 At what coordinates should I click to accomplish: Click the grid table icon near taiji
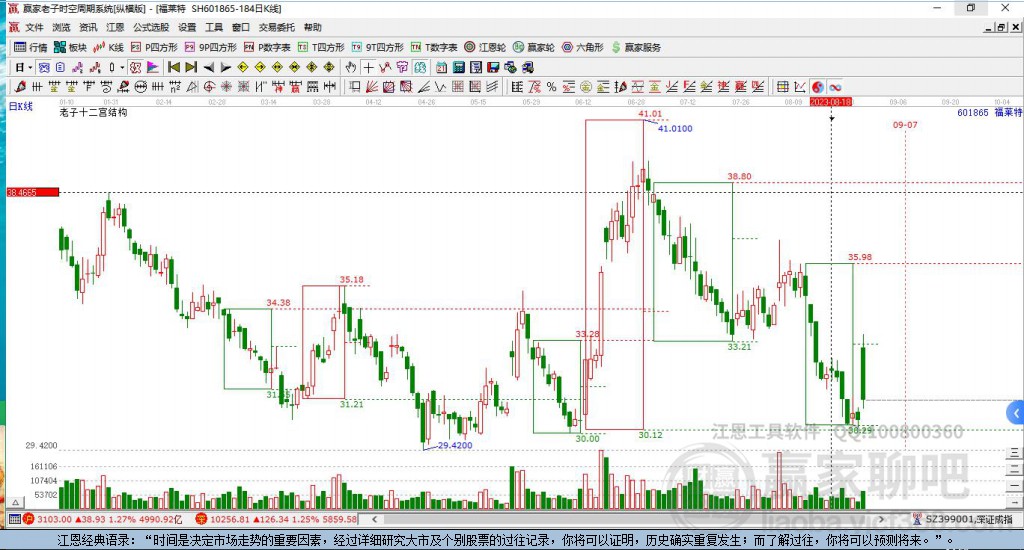pyautogui.click(x=782, y=86)
